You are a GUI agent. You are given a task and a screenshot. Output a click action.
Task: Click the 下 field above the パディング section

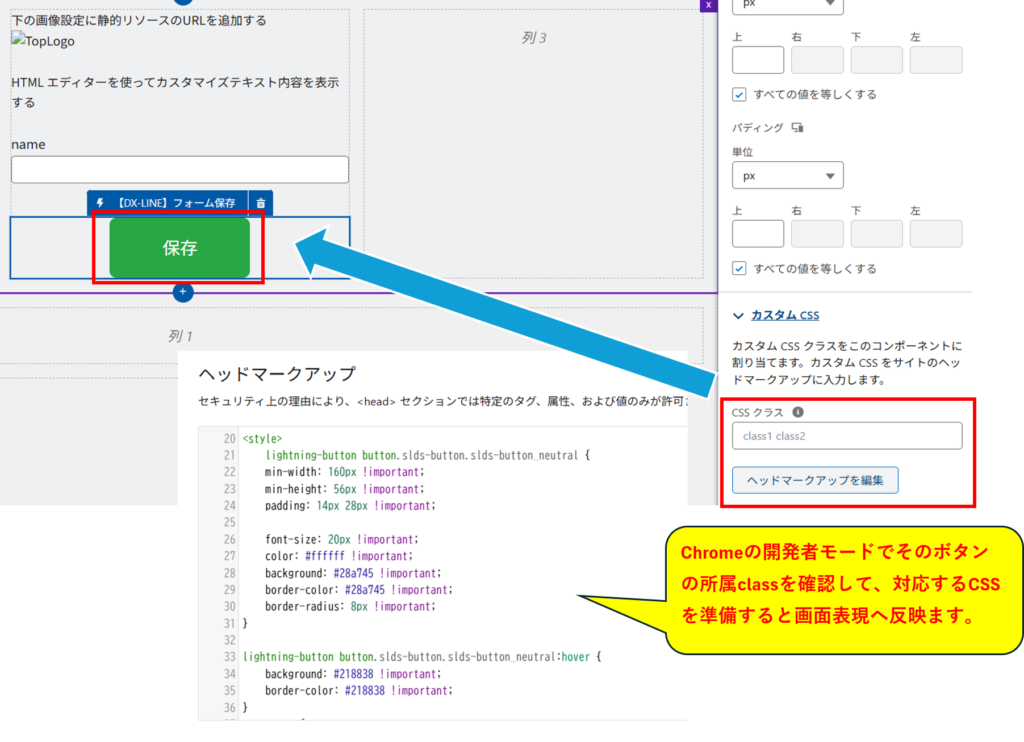point(876,60)
